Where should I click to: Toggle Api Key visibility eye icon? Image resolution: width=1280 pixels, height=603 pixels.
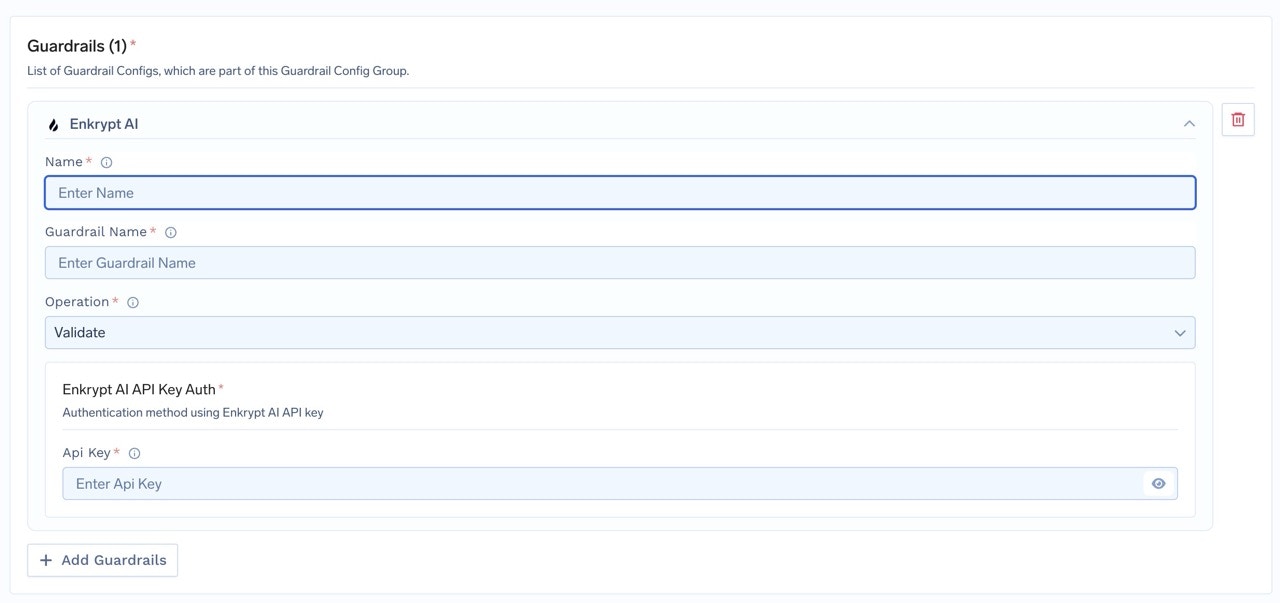click(x=1158, y=484)
